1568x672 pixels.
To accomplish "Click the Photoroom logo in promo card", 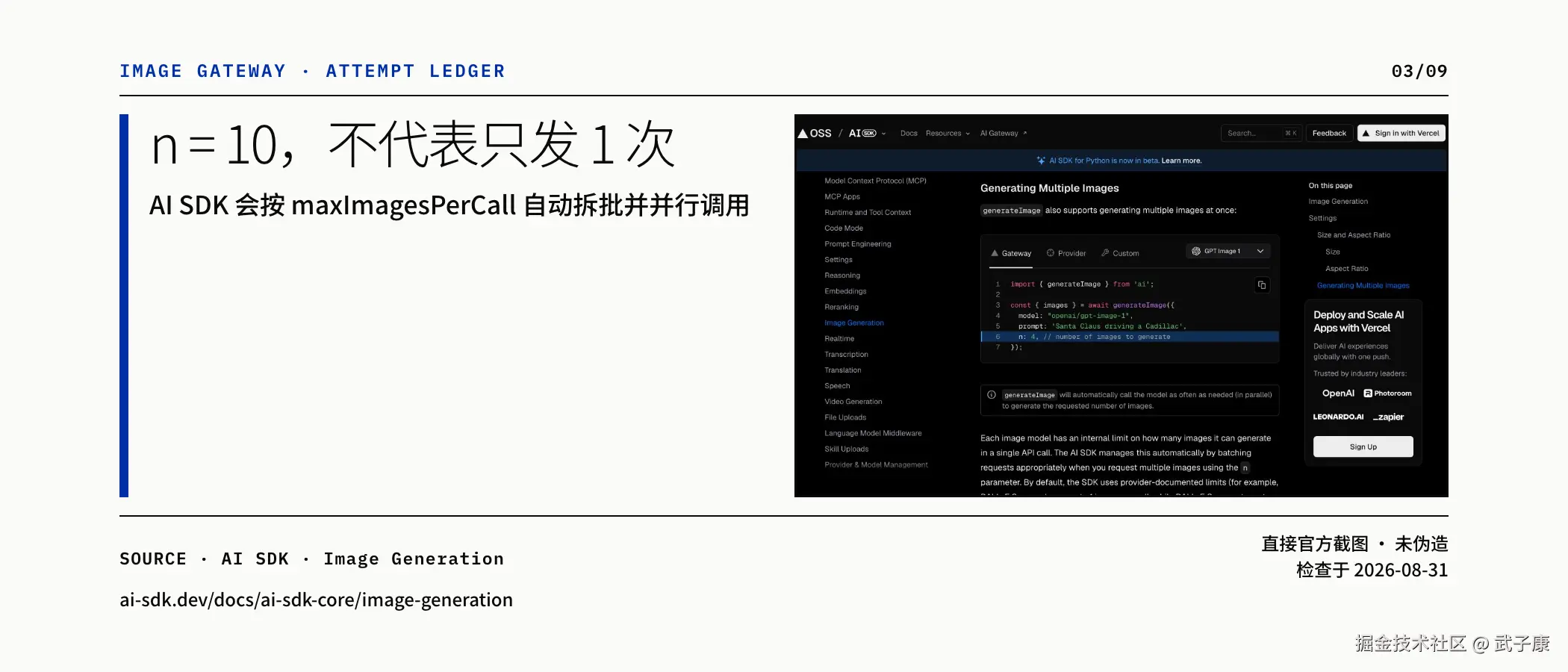I will pyautogui.click(x=1387, y=393).
